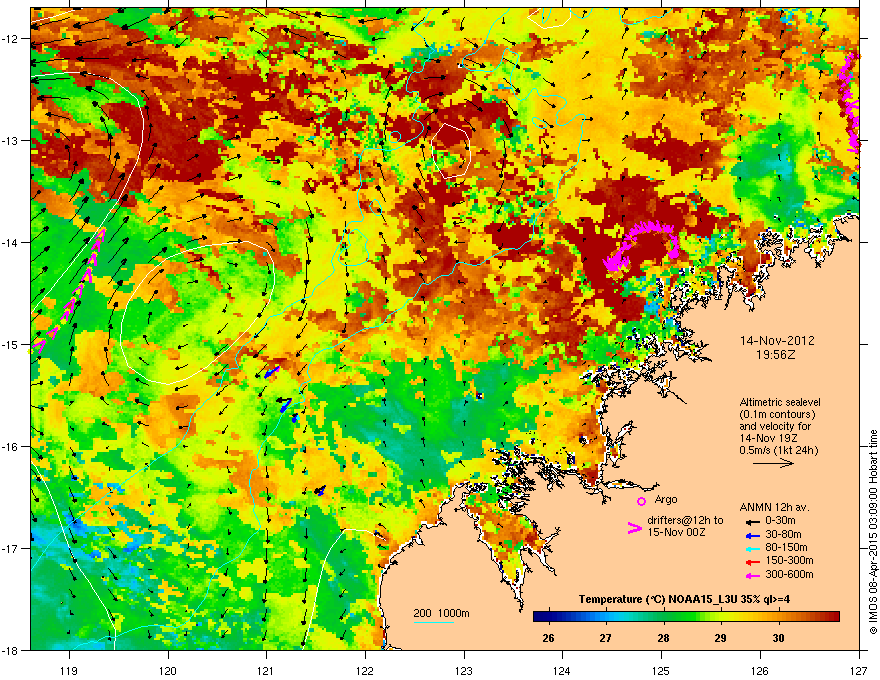The image size is (880, 680).
Task: Click the vertical IMOS Hobart time copyright text
Action: [x=873, y=532]
